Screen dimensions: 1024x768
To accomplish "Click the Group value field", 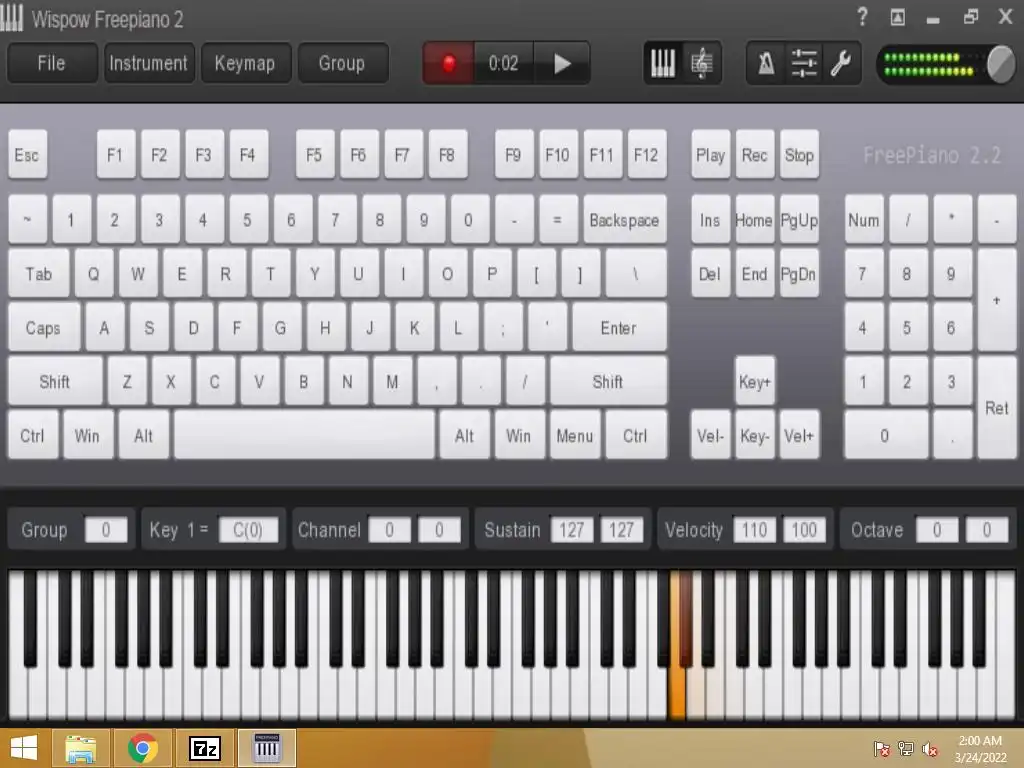I will coord(106,530).
